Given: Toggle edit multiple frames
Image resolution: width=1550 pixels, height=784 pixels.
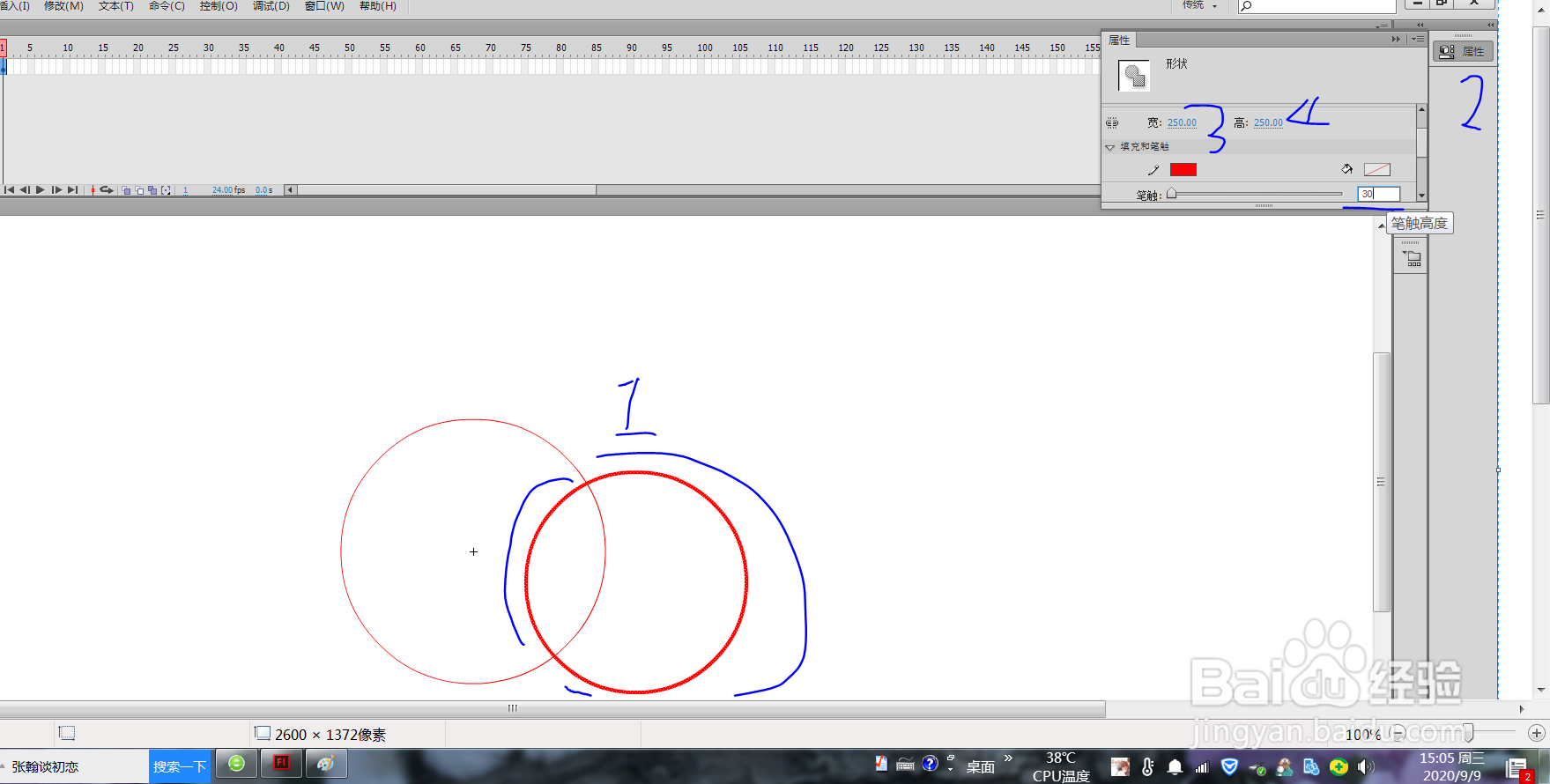Looking at the screenshot, I should coord(152,190).
